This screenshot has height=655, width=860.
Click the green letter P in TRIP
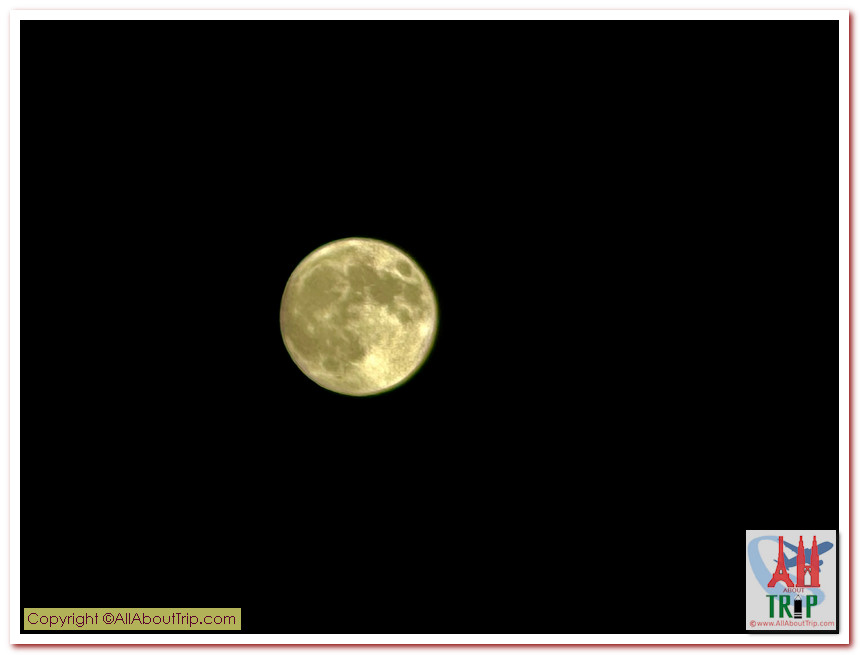point(811,606)
